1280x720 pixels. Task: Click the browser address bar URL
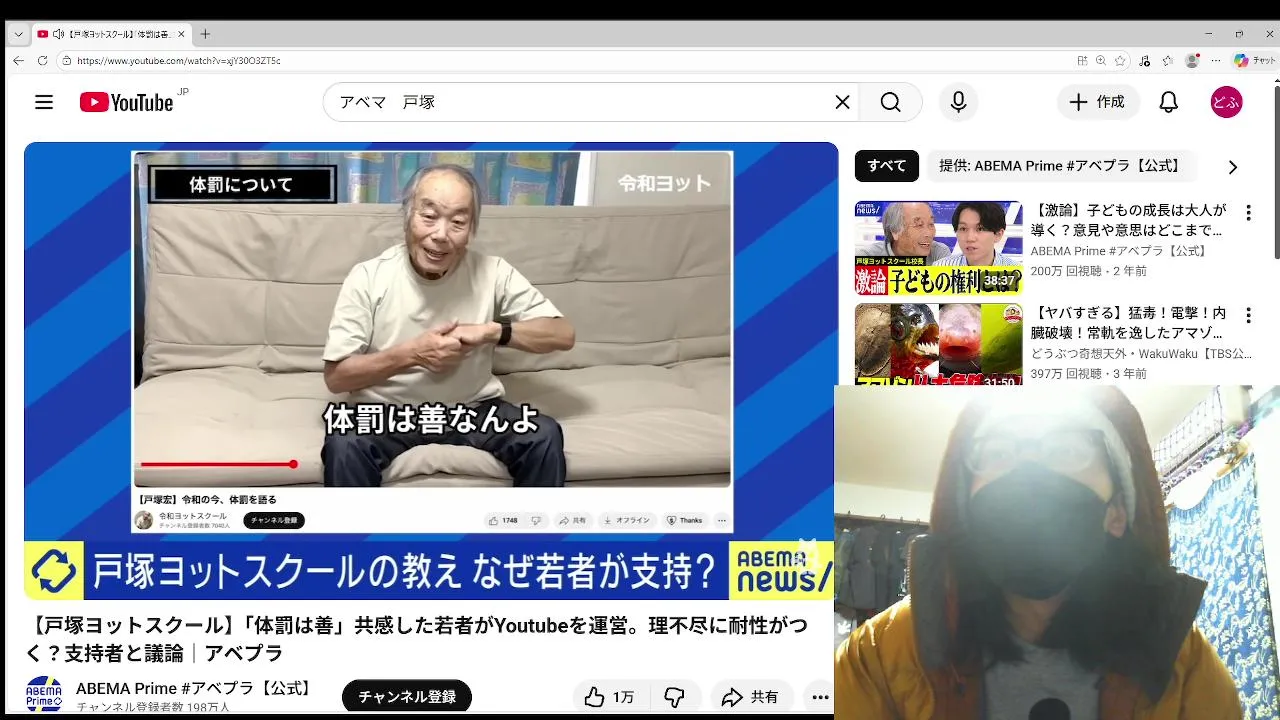(178, 61)
